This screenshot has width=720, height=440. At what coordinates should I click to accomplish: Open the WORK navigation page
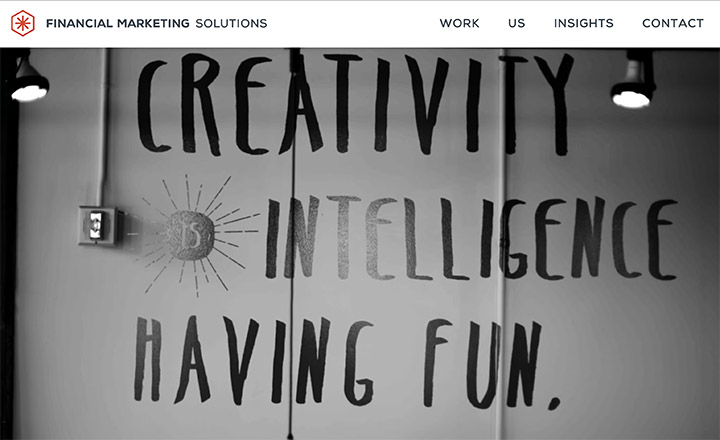coord(459,23)
